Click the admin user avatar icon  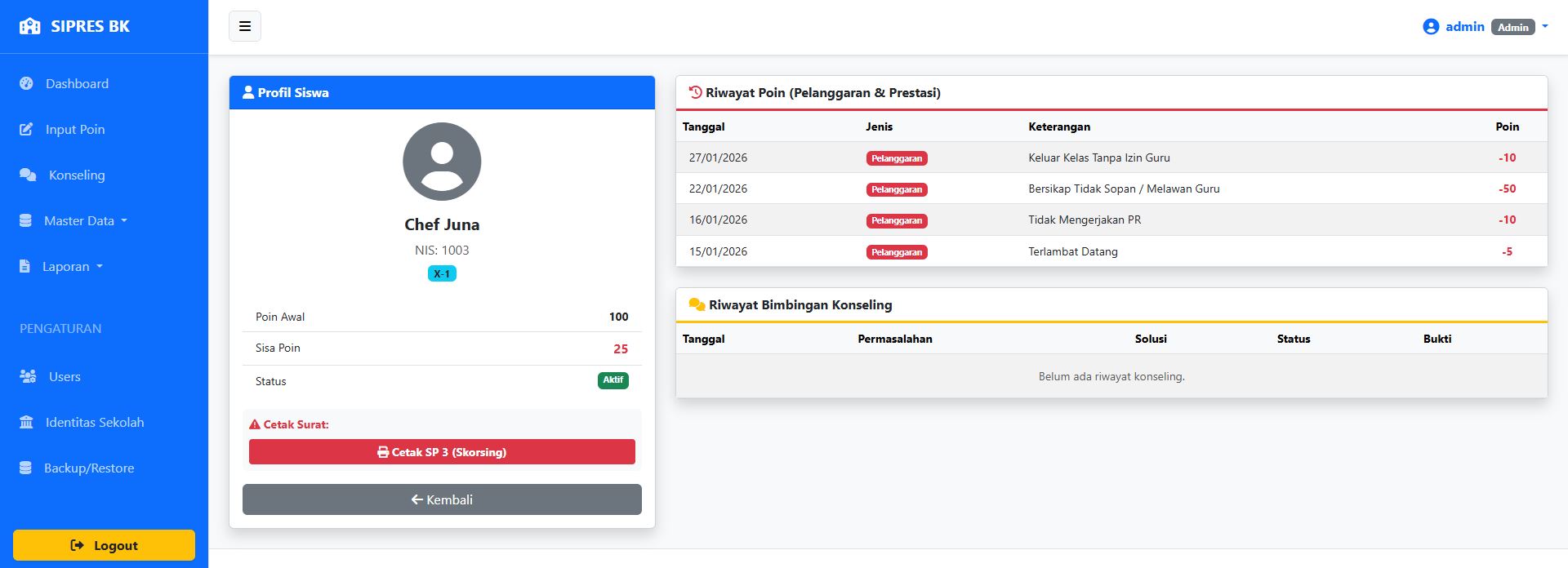coord(1430,27)
